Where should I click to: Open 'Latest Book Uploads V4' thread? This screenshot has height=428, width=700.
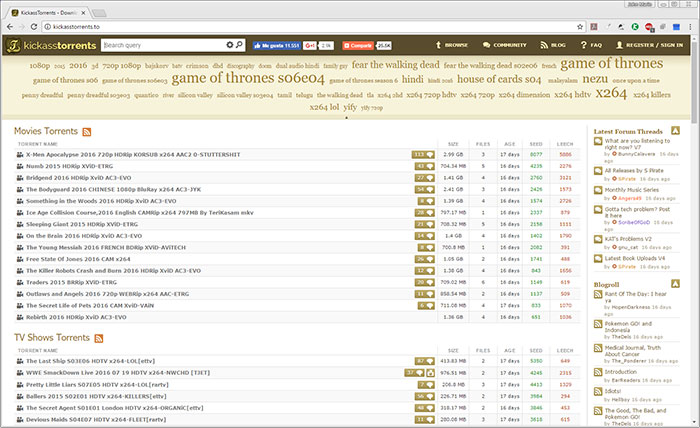pos(635,258)
